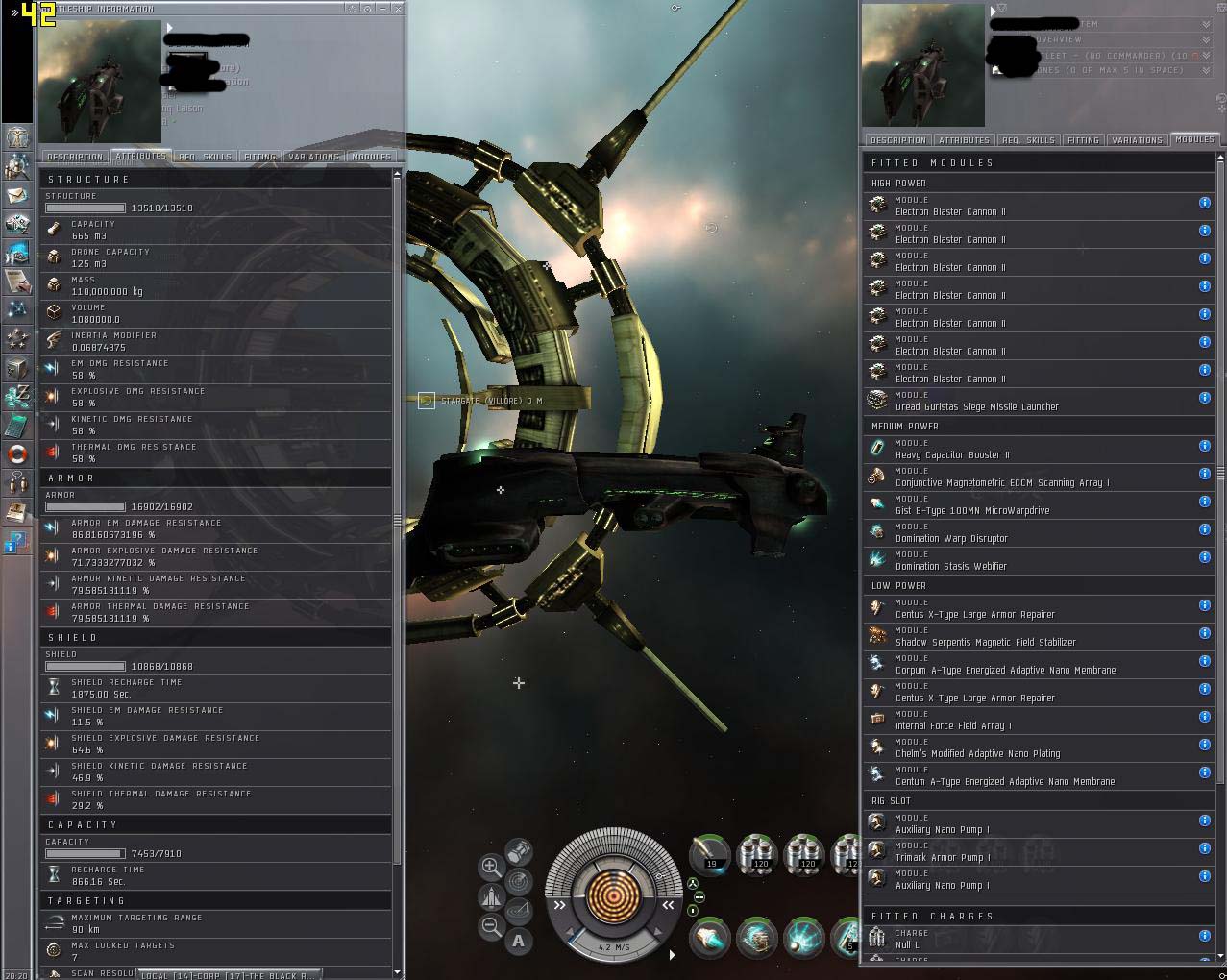Zoom out with the minus magnifier
Image resolution: width=1227 pixels, height=980 pixels.
491,926
